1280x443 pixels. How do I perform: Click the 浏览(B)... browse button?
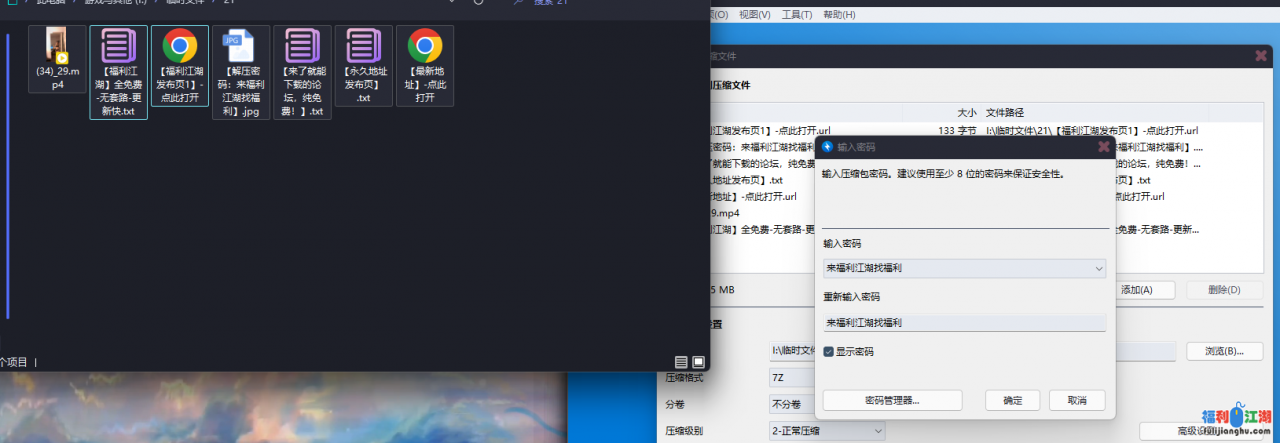[1224, 351]
